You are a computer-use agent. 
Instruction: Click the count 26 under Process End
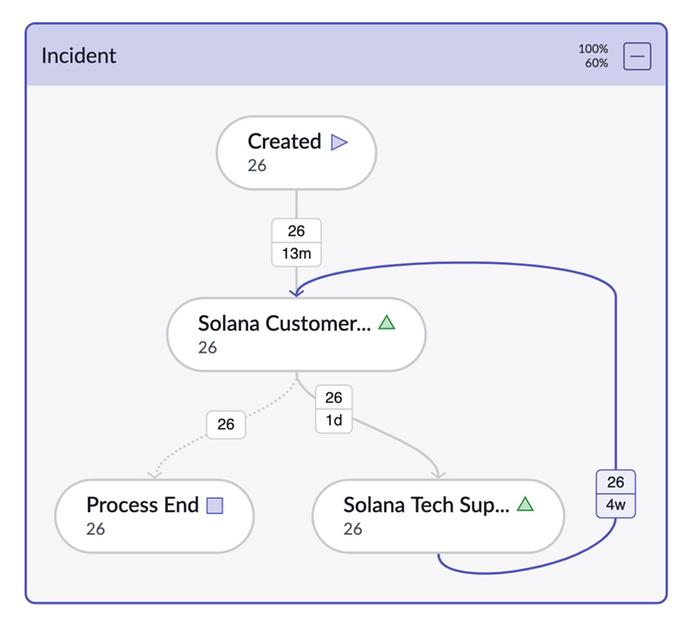(x=95, y=529)
